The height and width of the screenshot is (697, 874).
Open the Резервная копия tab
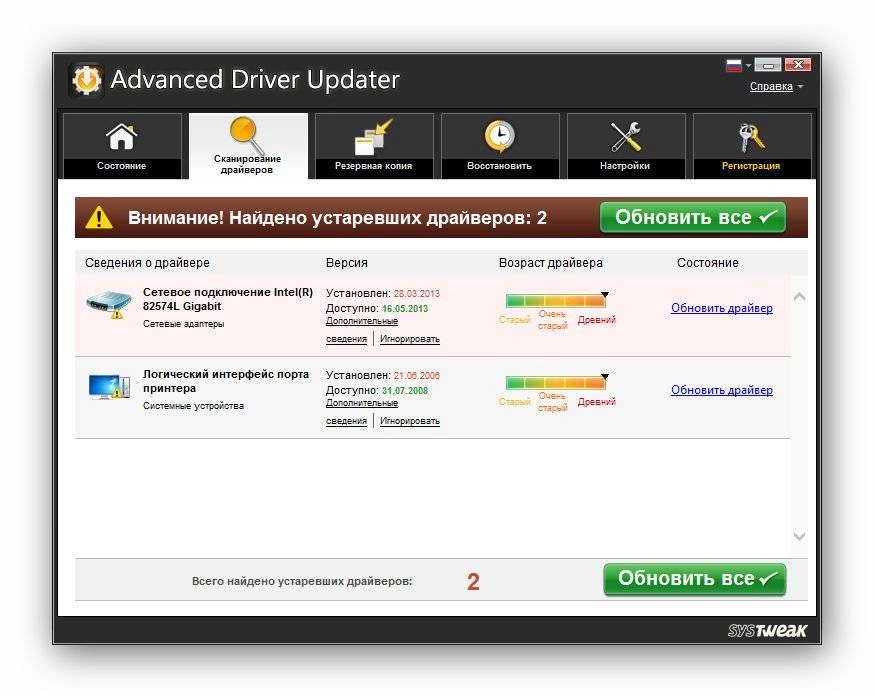[374, 146]
